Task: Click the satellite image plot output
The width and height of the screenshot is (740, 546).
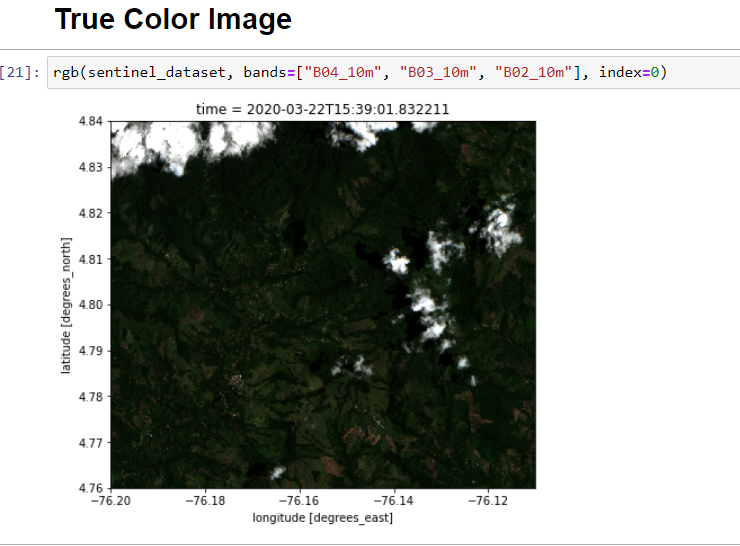Action: (x=323, y=305)
